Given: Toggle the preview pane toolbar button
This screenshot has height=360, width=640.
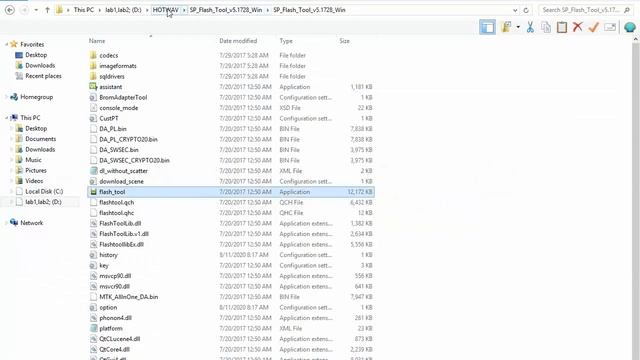Looking at the screenshot, I should (487, 27).
